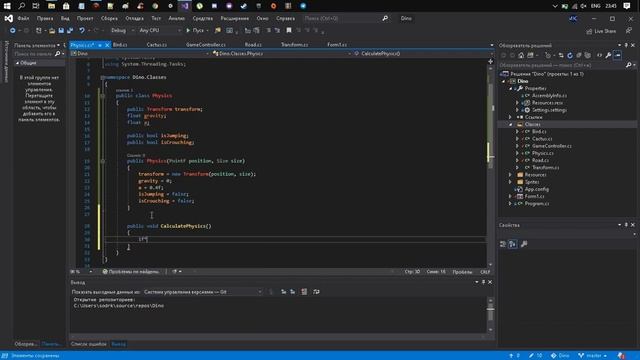The width and height of the screenshot is (640, 360).
Task: Toggle word wrap icon in Output panel
Action: (316, 292)
